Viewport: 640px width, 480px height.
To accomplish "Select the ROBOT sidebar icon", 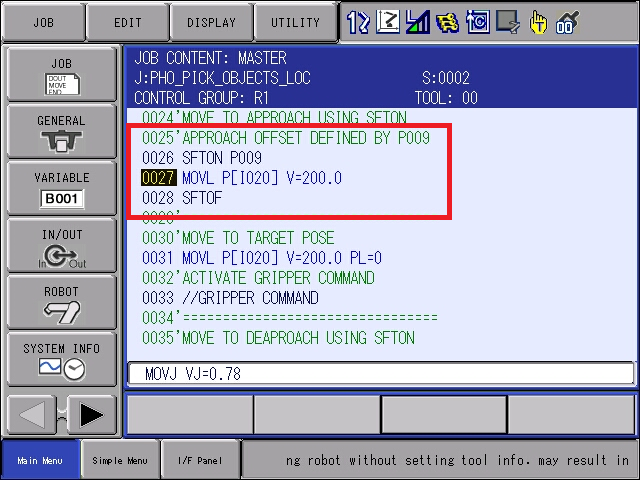I will pyautogui.click(x=62, y=303).
